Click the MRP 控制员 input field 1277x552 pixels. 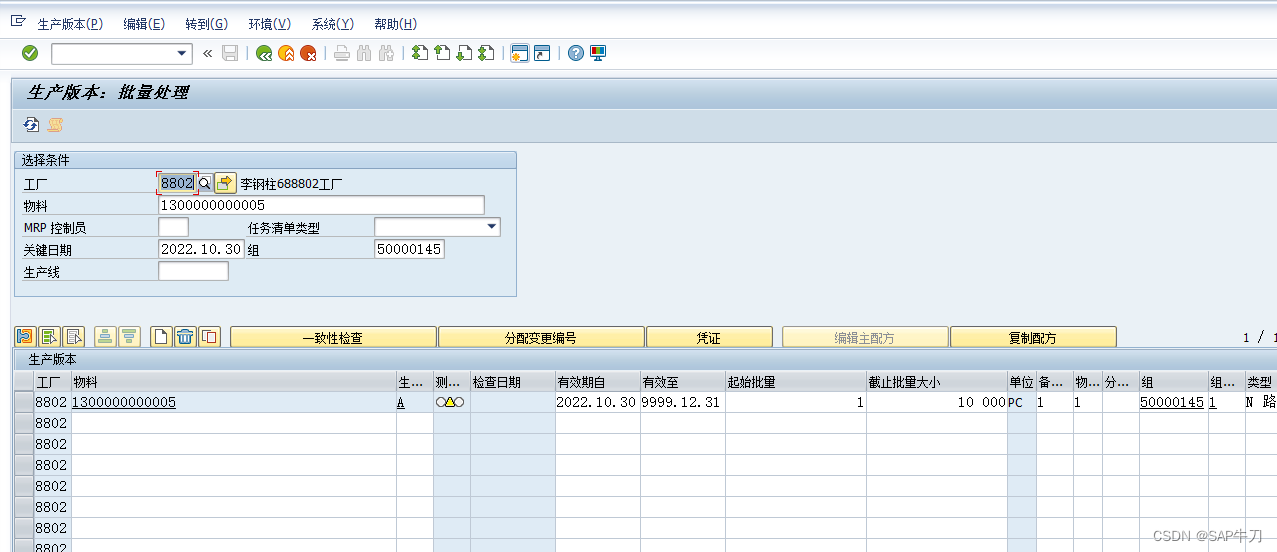[x=173, y=227]
